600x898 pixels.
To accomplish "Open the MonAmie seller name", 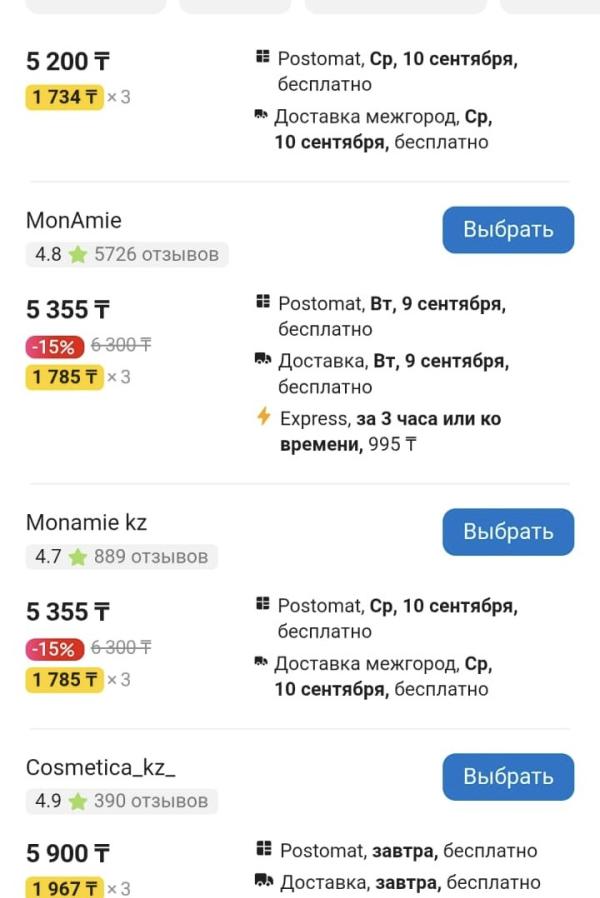I will (74, 220).
